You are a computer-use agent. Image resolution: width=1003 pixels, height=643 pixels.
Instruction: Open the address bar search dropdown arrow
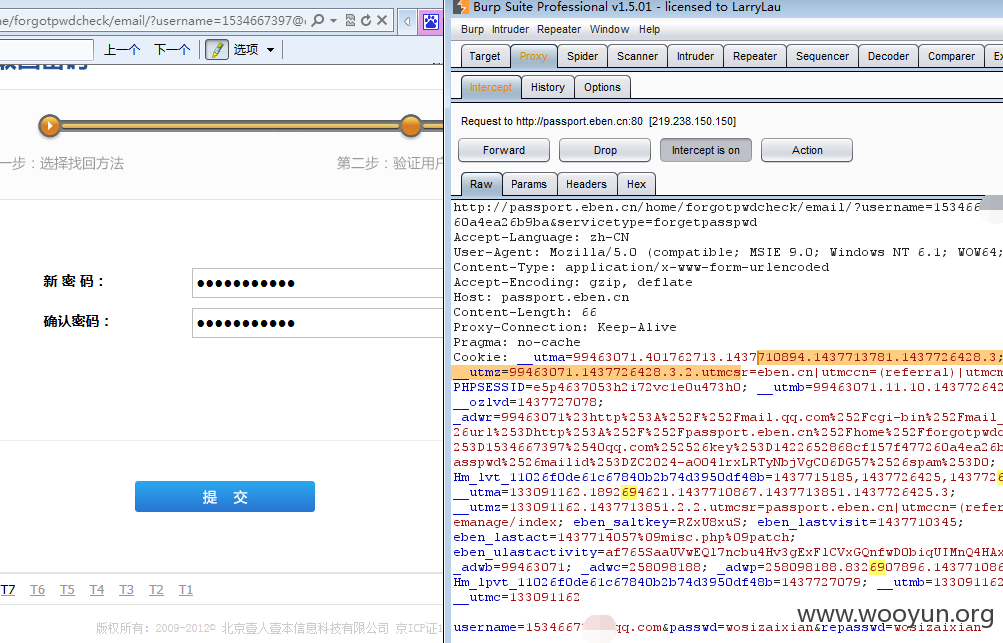333,20
